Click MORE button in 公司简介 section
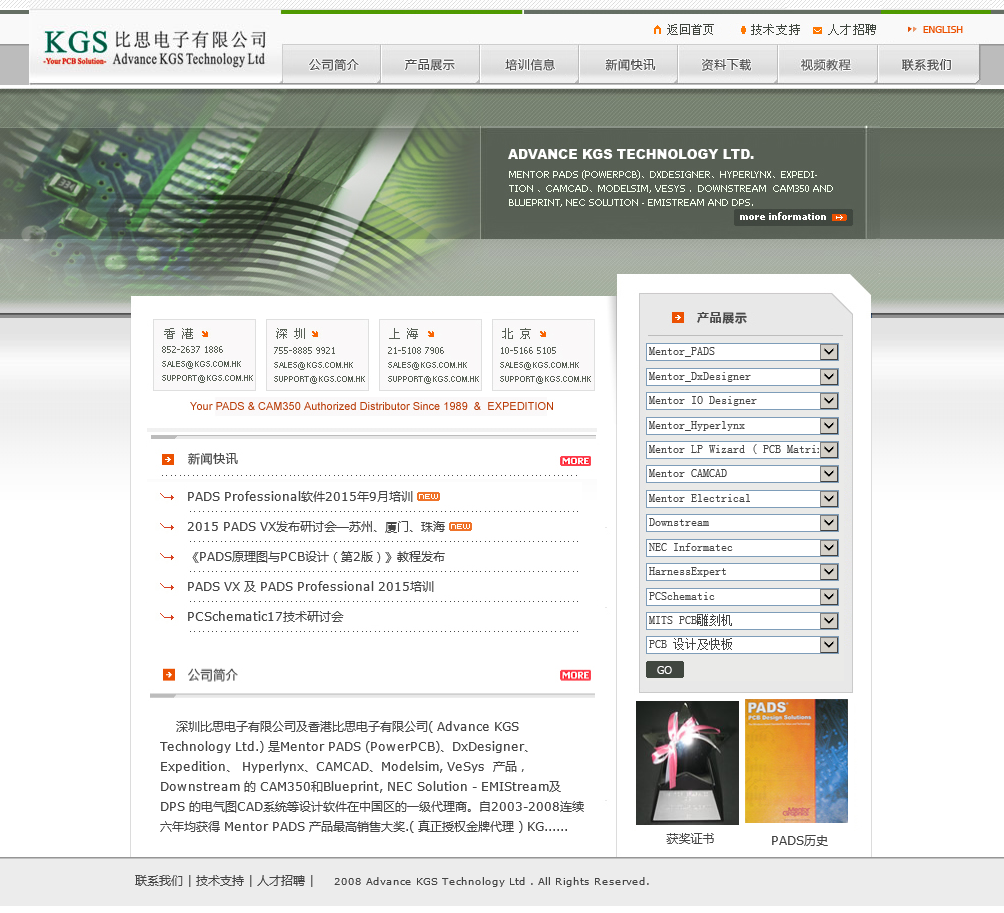The height and width of the screenshot is (913, 1004). tap(575, 675)
